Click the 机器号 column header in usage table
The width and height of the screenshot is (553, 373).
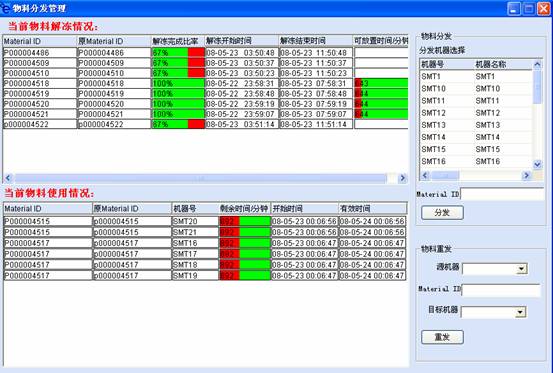coord(195,208)
